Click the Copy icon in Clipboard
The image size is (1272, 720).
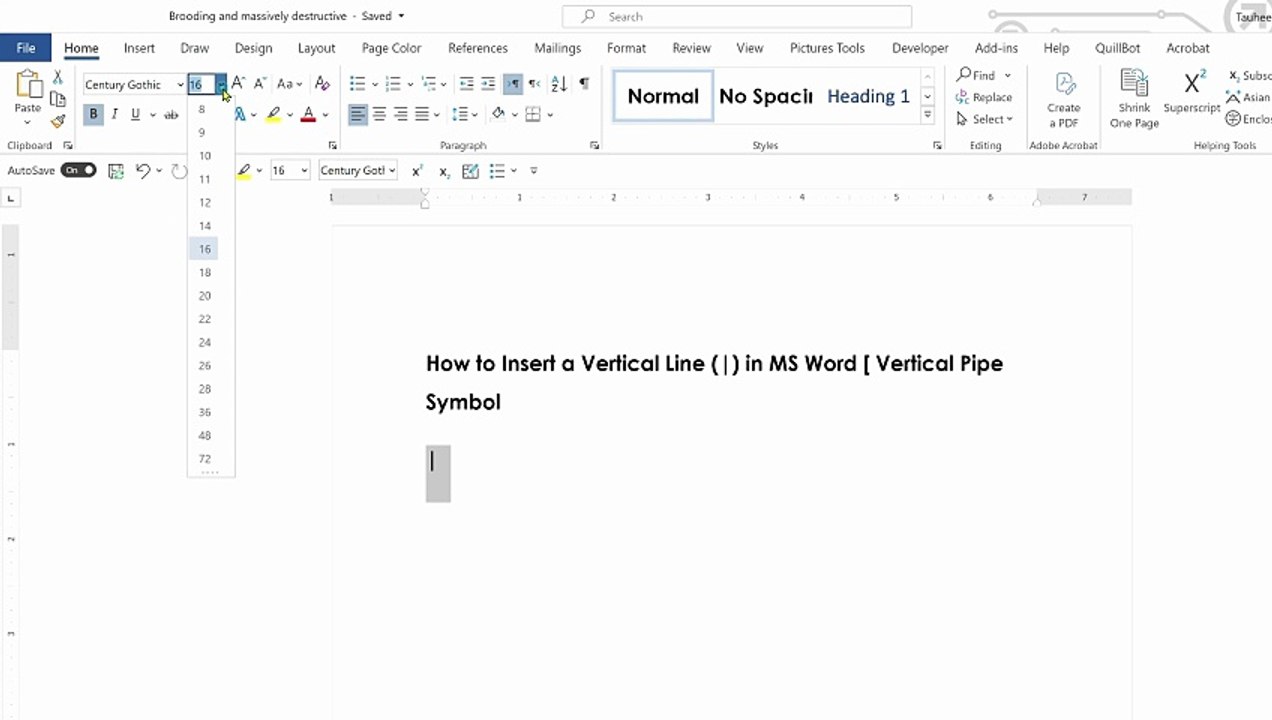click(x=58, y=98)
